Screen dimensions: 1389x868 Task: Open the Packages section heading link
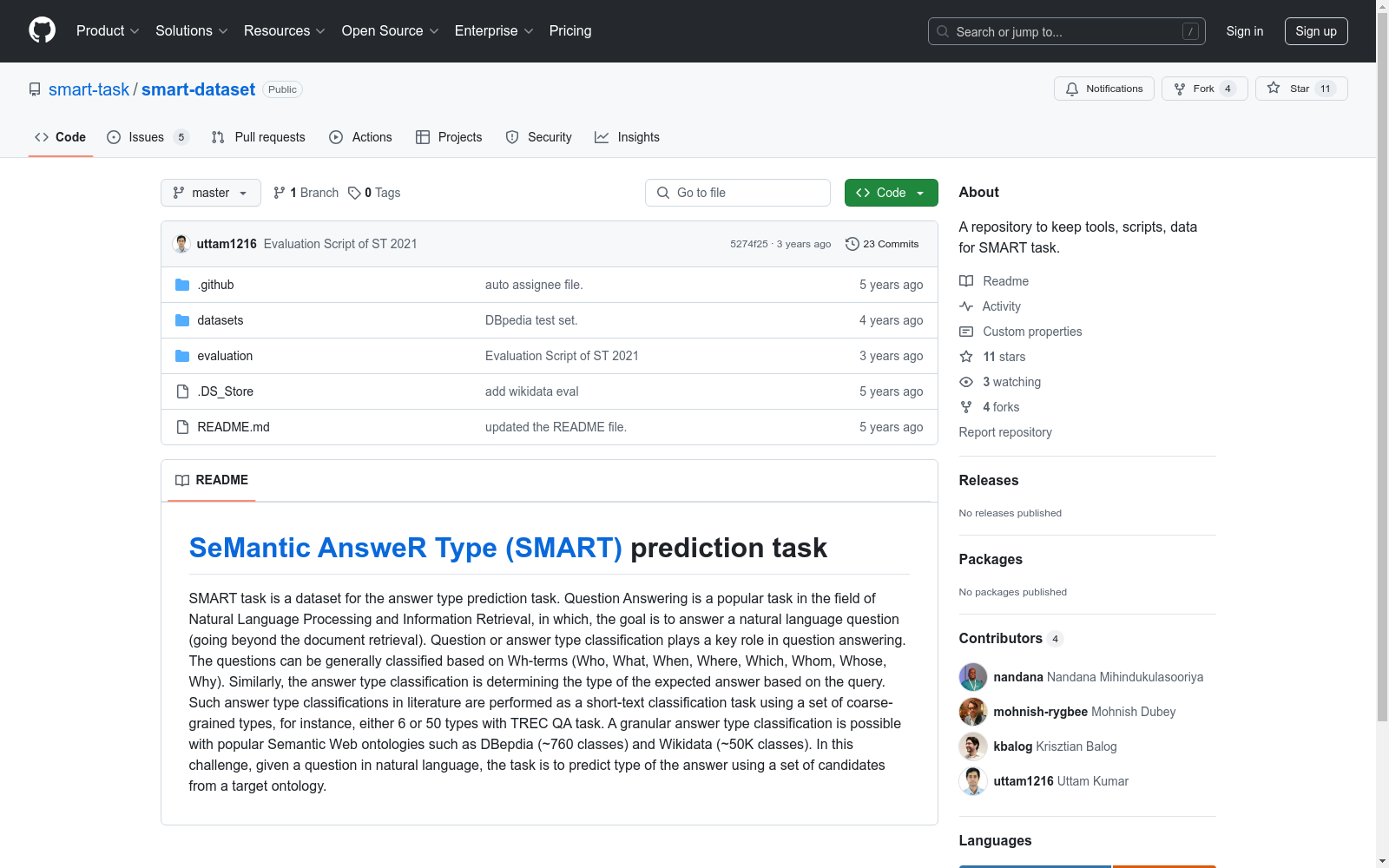991,560
